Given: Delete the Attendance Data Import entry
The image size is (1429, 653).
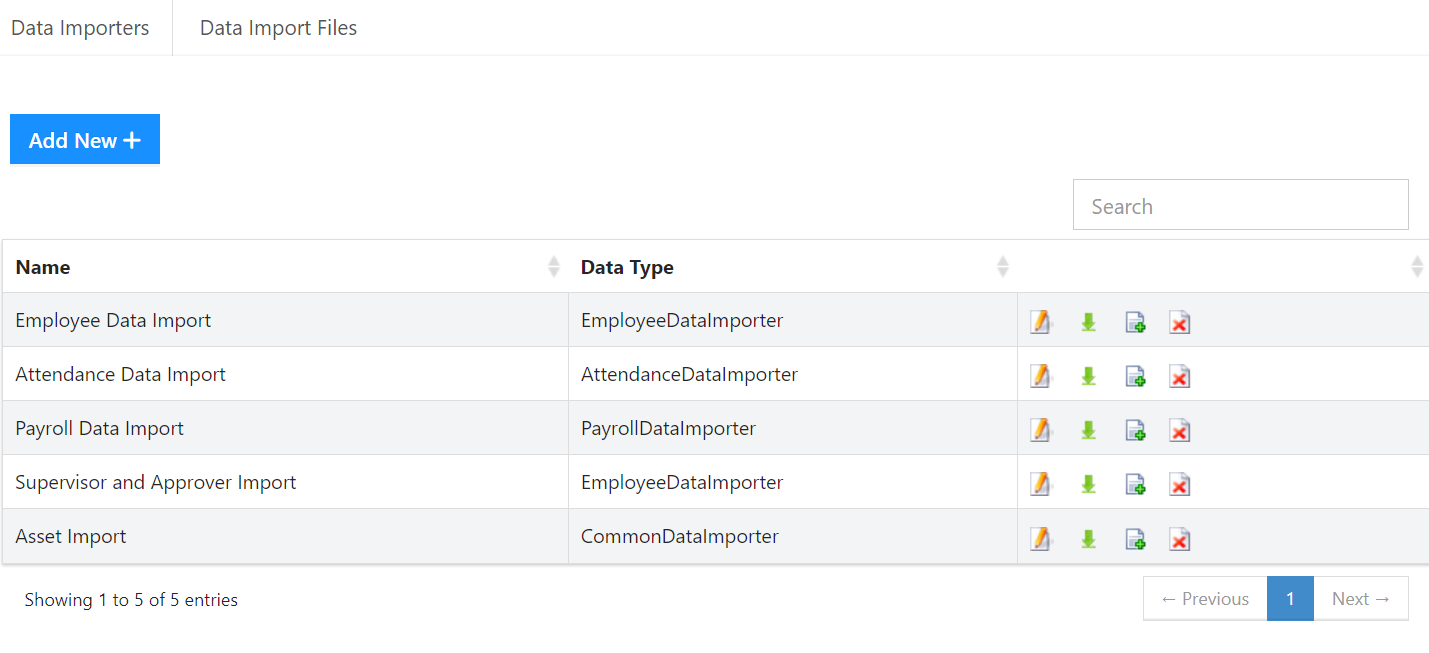Looking at the screenshot, I should tap(1179, 375).
